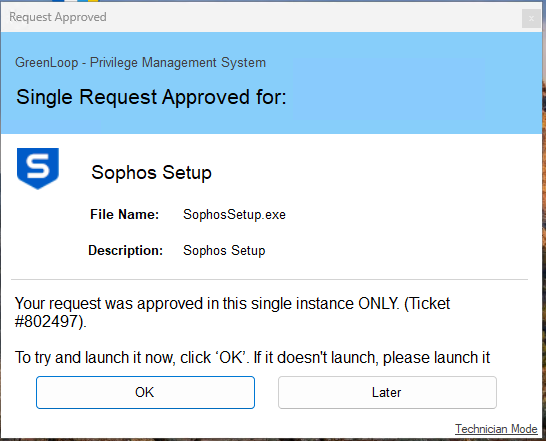This screenshot has height=441, width=546.
Task: Close the Request Approved dialog
Action: coord(531,18)
